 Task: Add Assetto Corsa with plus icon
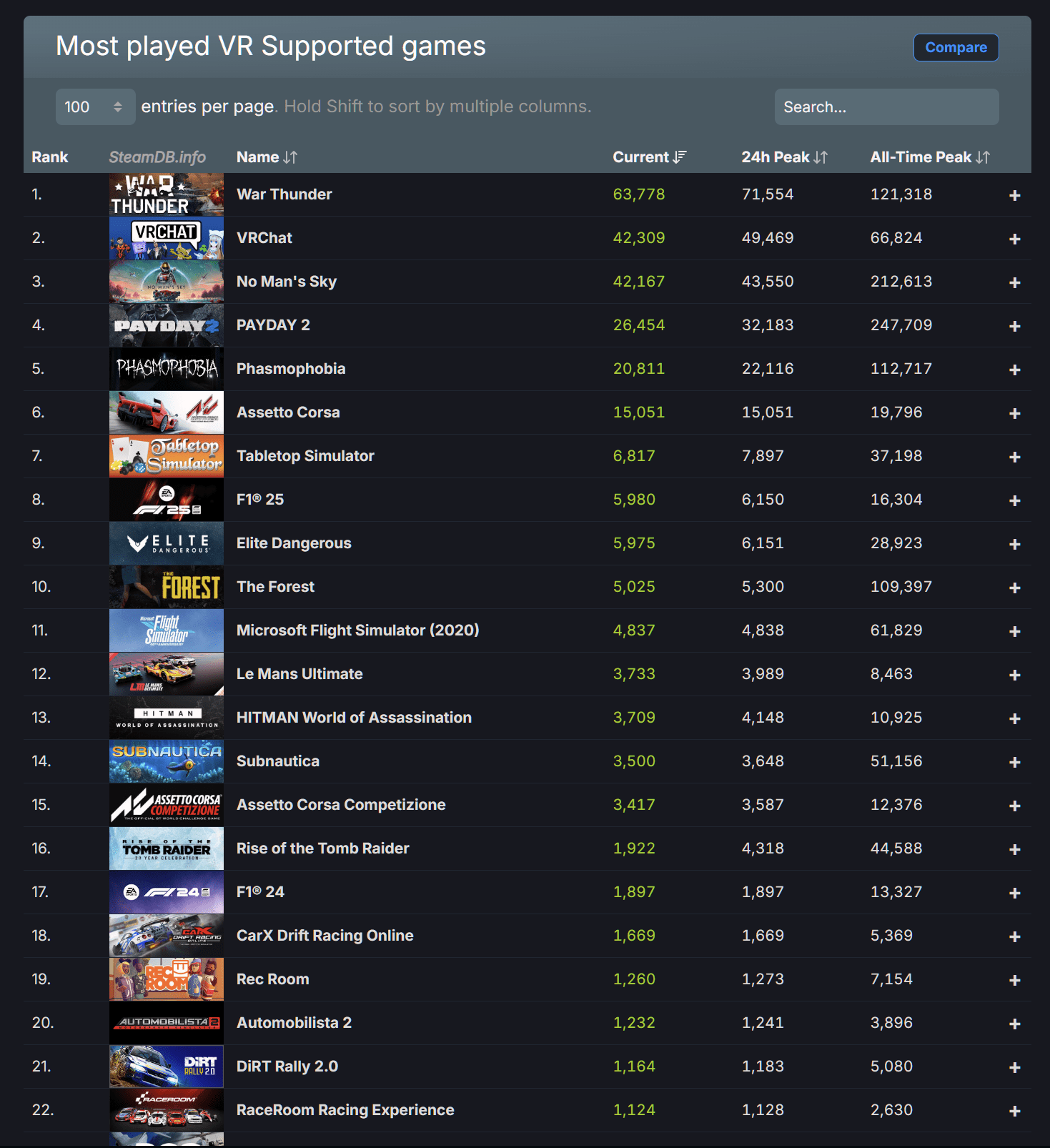click(x=1014, y=413)
